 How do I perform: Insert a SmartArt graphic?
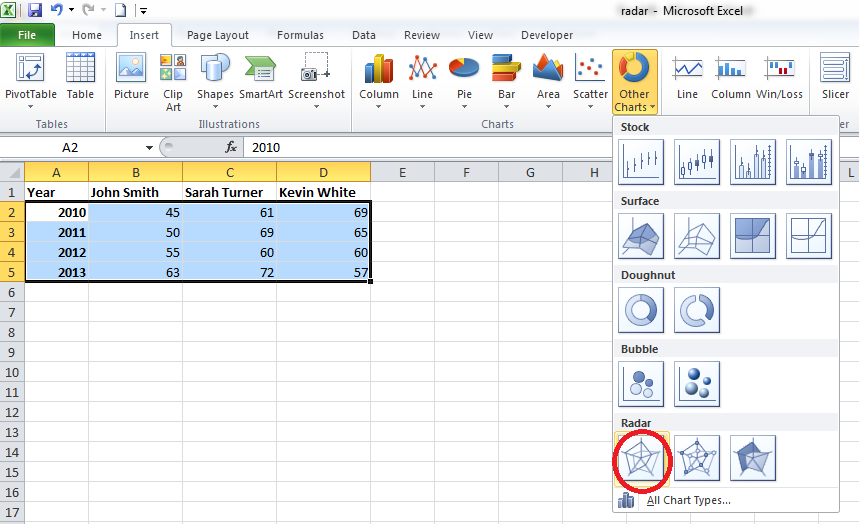[x=261, y=76]
